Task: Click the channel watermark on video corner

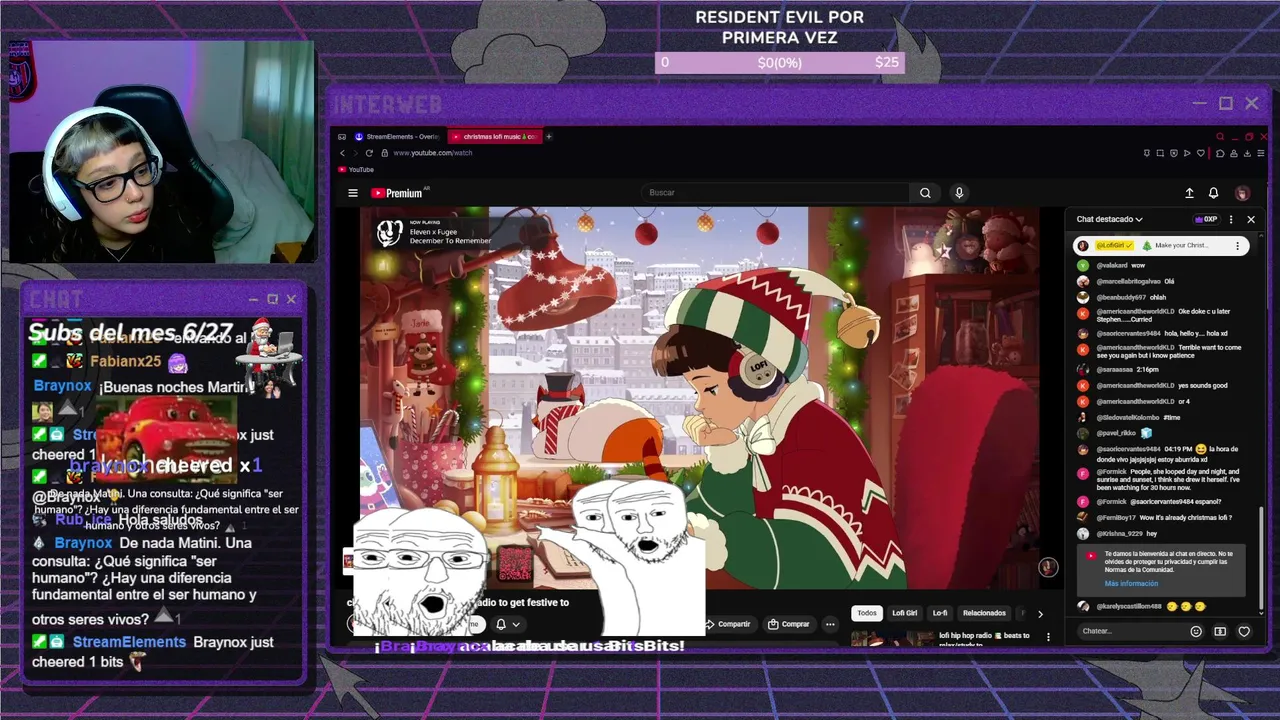Action: pyautogui.click(x=1048, y=567)
